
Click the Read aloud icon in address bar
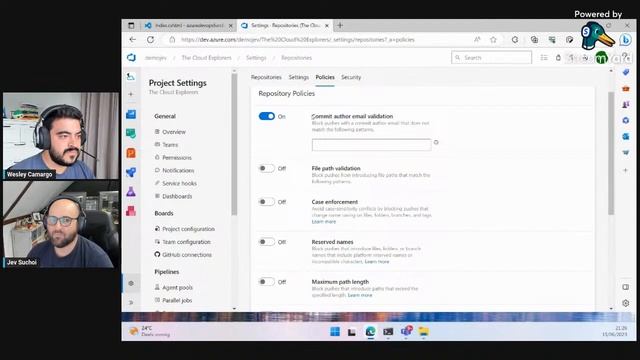[x=477, y=40]
